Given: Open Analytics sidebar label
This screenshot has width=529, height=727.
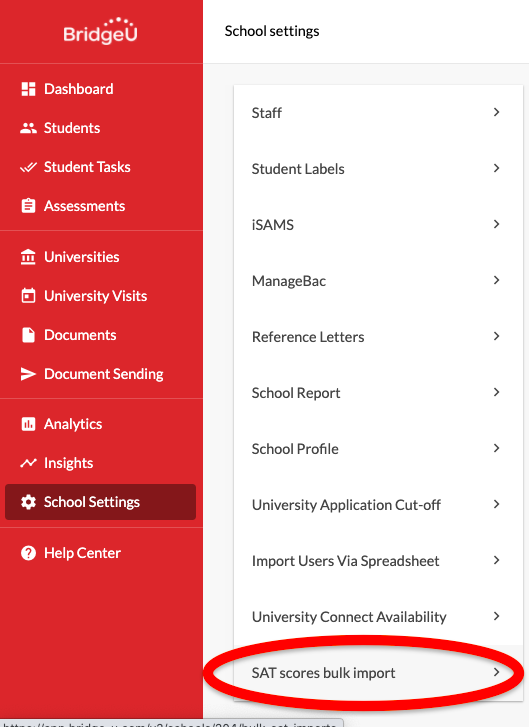Looking at the screenshot, I should [73, 424].
